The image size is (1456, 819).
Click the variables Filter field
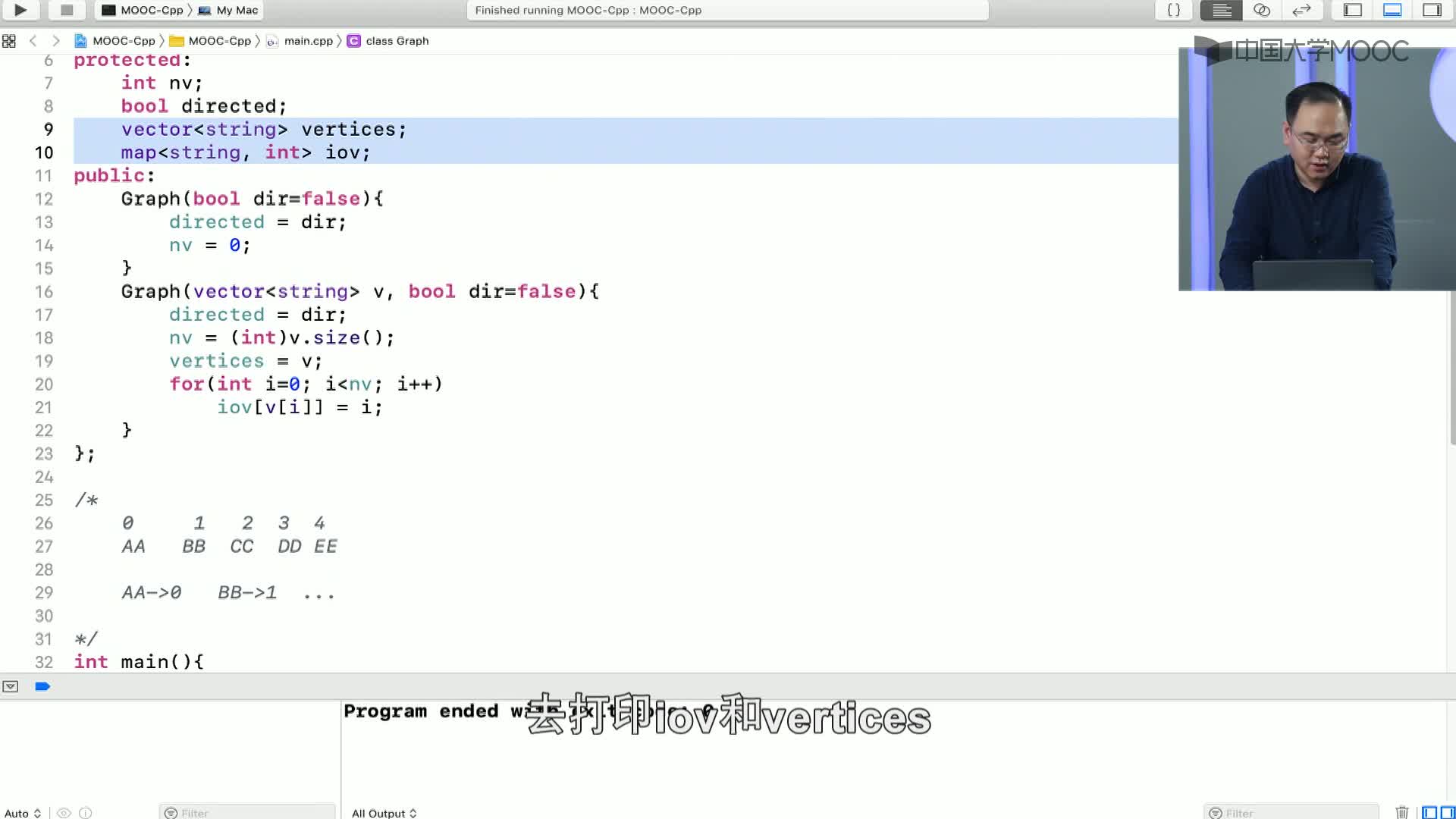tap(247, 812)
